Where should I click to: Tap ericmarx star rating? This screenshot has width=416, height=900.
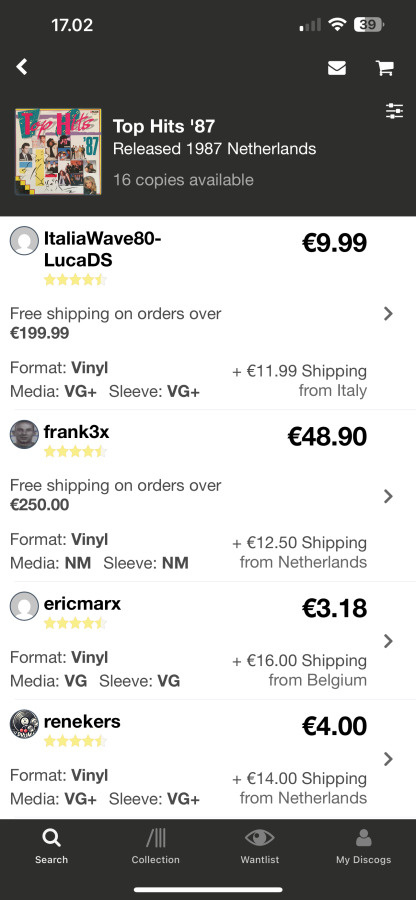(75, 623)
